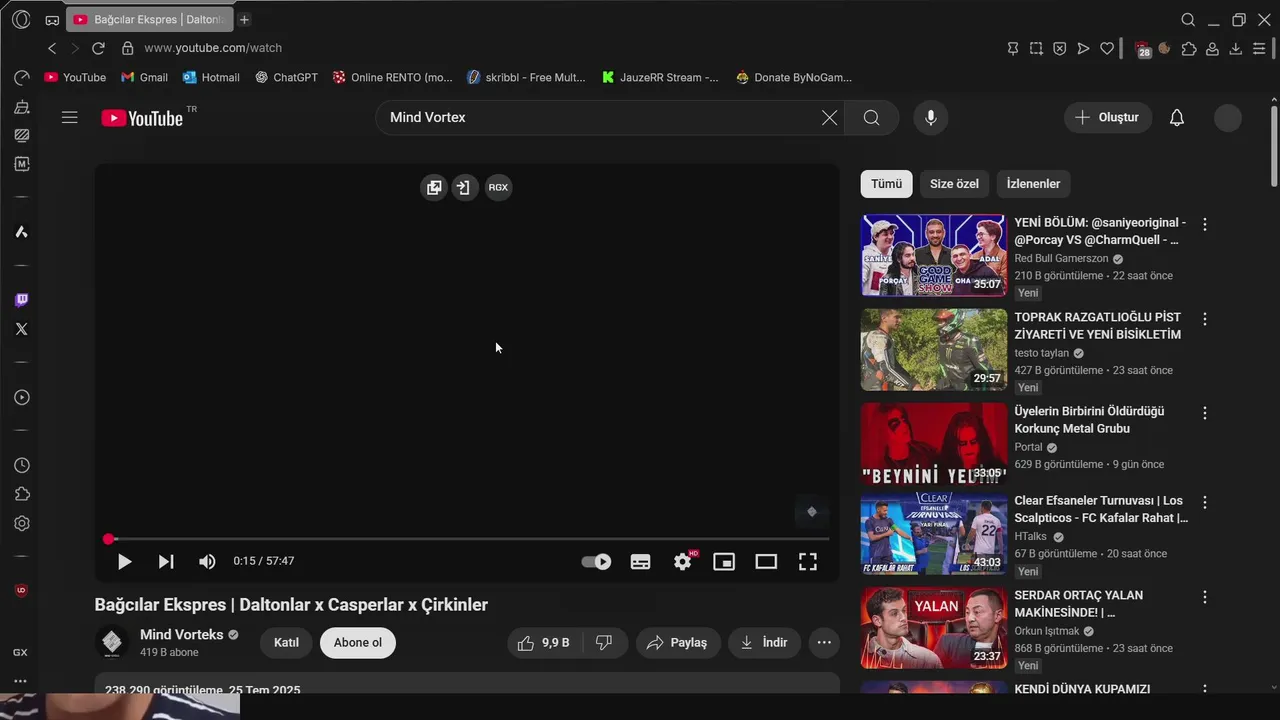Open Twitch panel in the sidebar
Screen dimensions: 1280x720
click(21, 300)
